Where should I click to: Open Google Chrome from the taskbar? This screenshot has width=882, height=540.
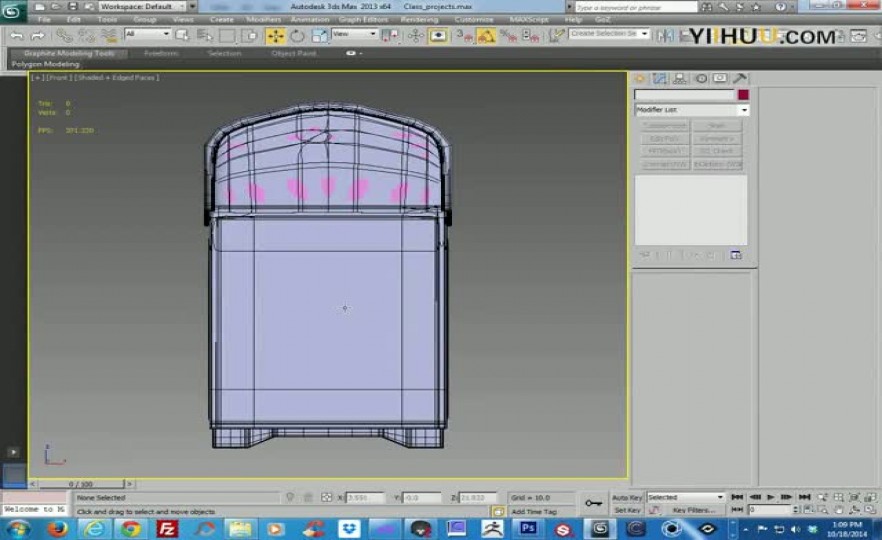tap(131, 529)
